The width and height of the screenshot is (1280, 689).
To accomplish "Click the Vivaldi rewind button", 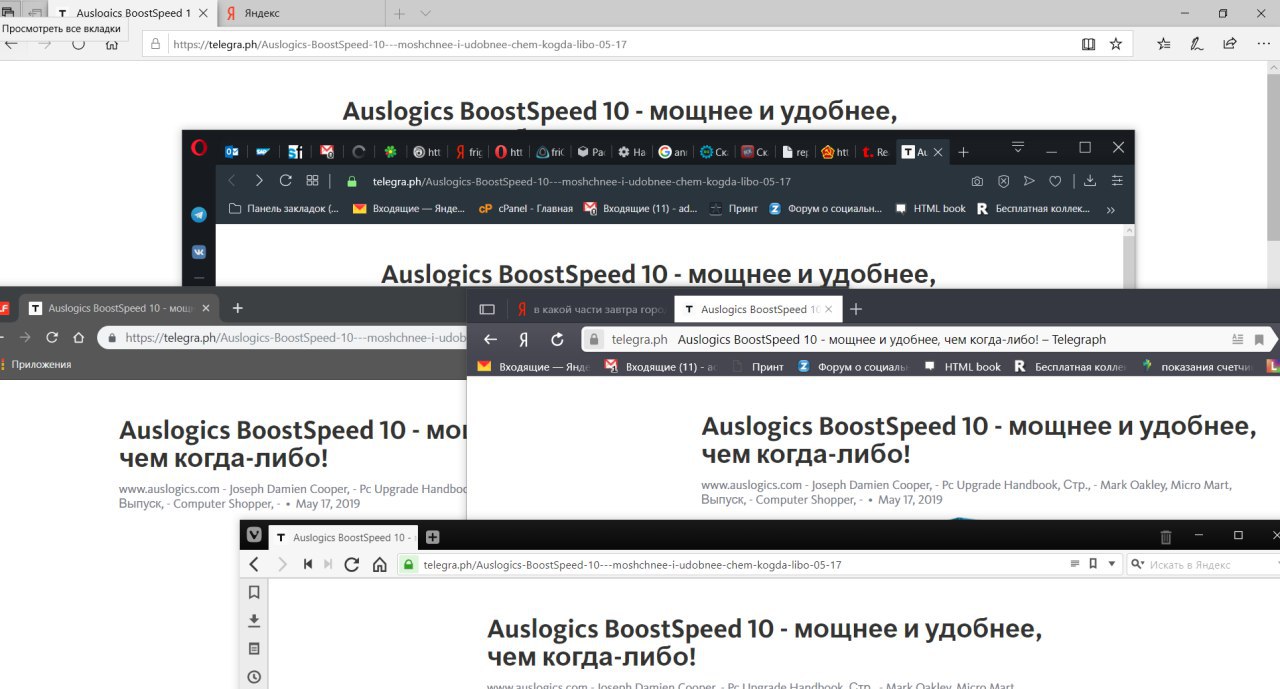I will [308, 564].
